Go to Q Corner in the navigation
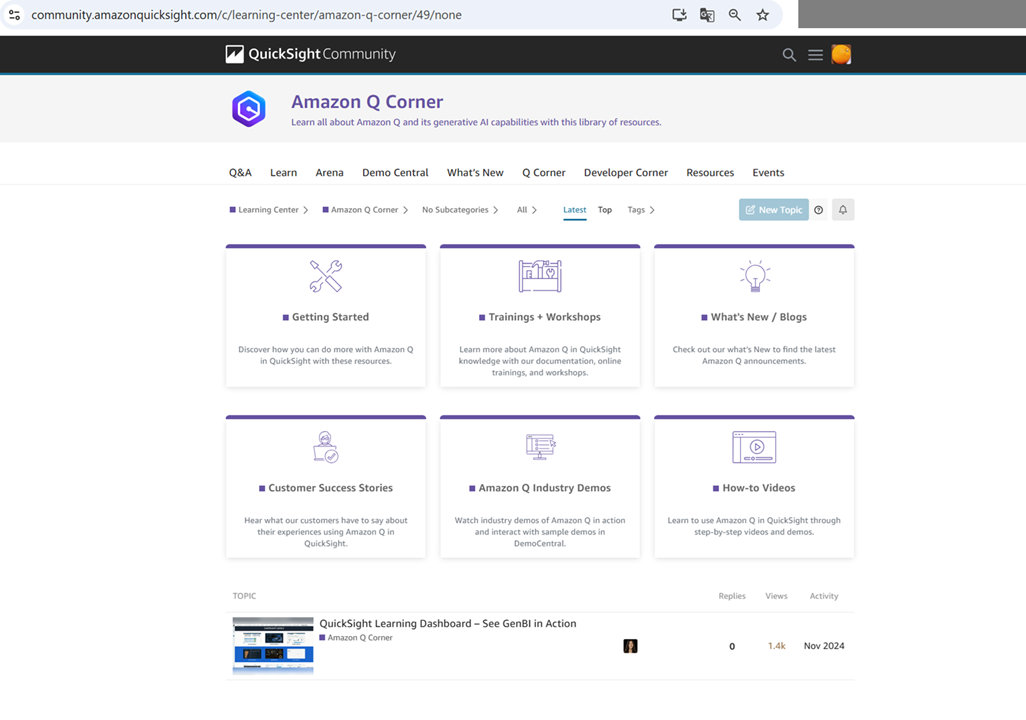 click(544, 173)
